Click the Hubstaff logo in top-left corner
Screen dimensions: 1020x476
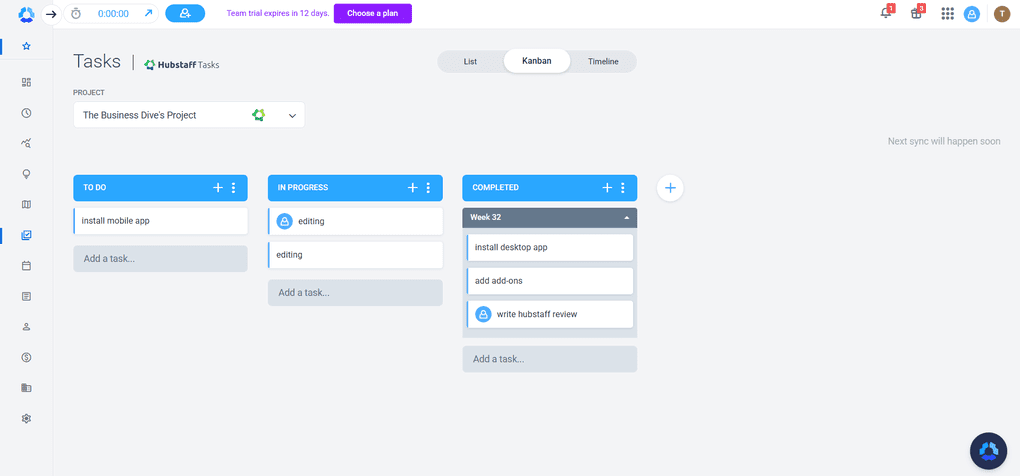tap(26, 13)
